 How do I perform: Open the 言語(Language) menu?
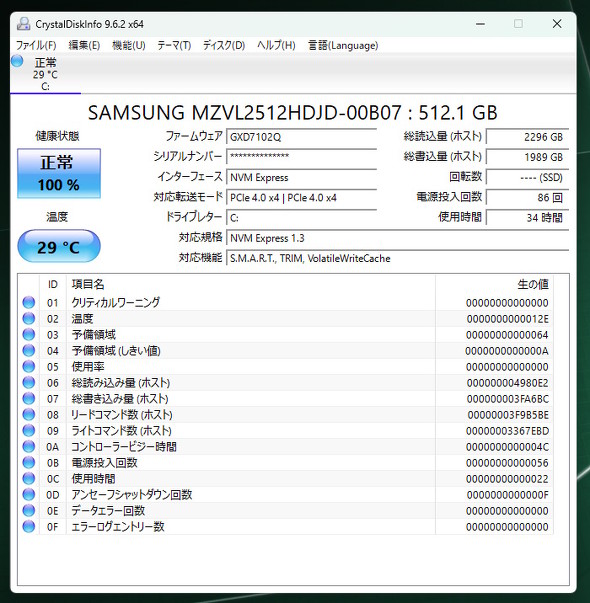click(x=343, y=45)
